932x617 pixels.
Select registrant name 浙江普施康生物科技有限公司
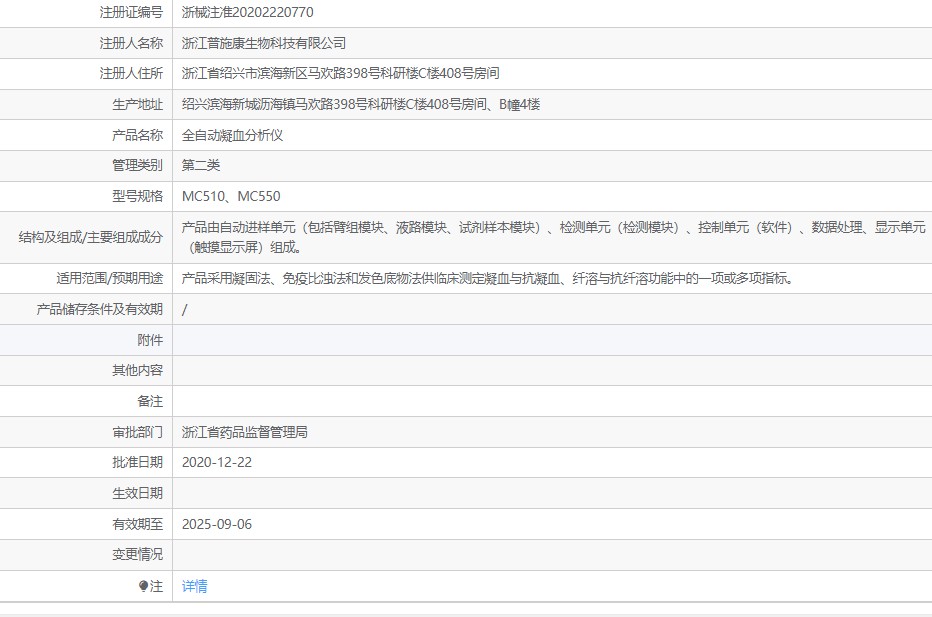tap(264, 43)
